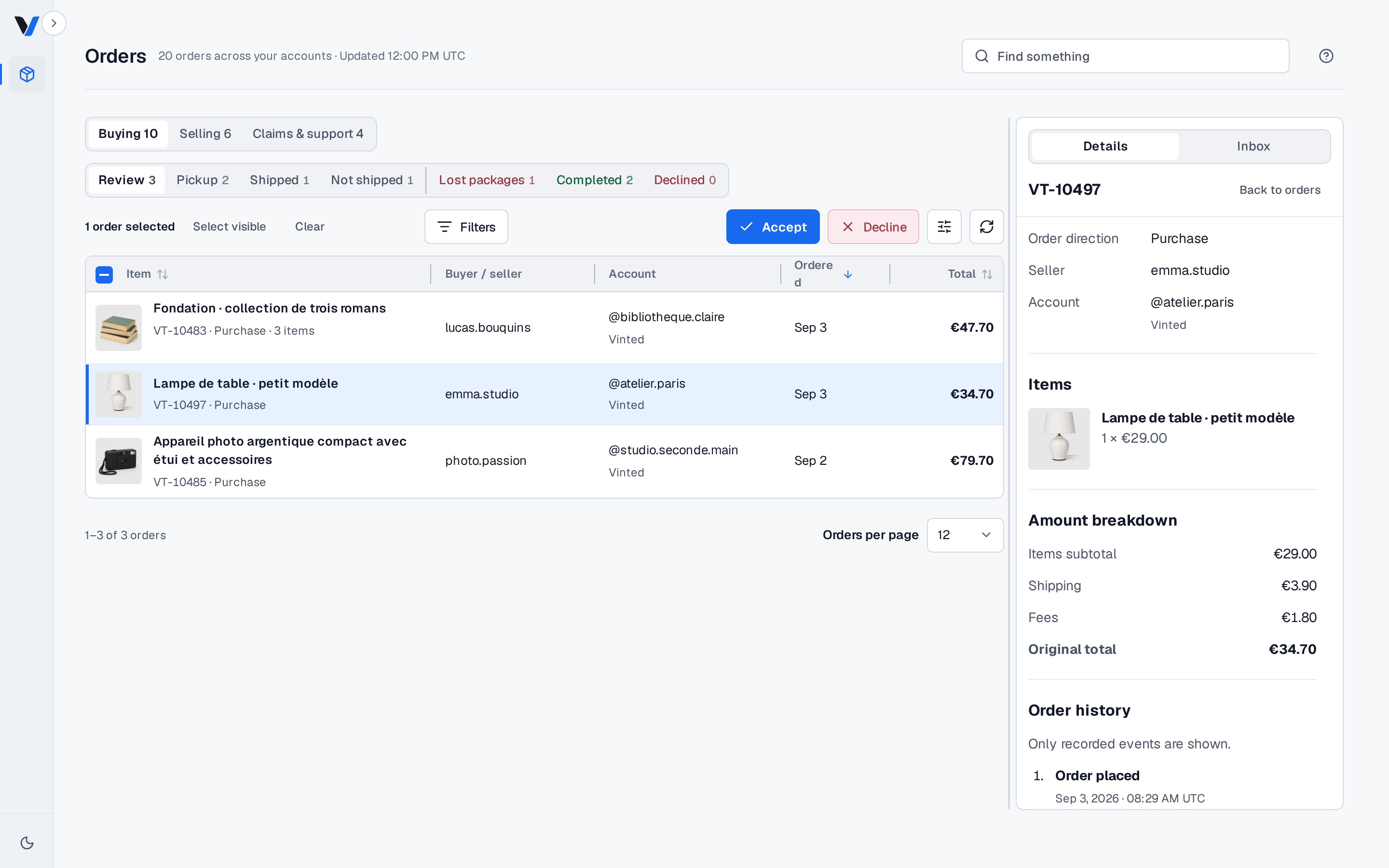Screen dimensions: 1389x868
Task: Select the Pickup 2 status tab
Action: [x=203, y=180]
